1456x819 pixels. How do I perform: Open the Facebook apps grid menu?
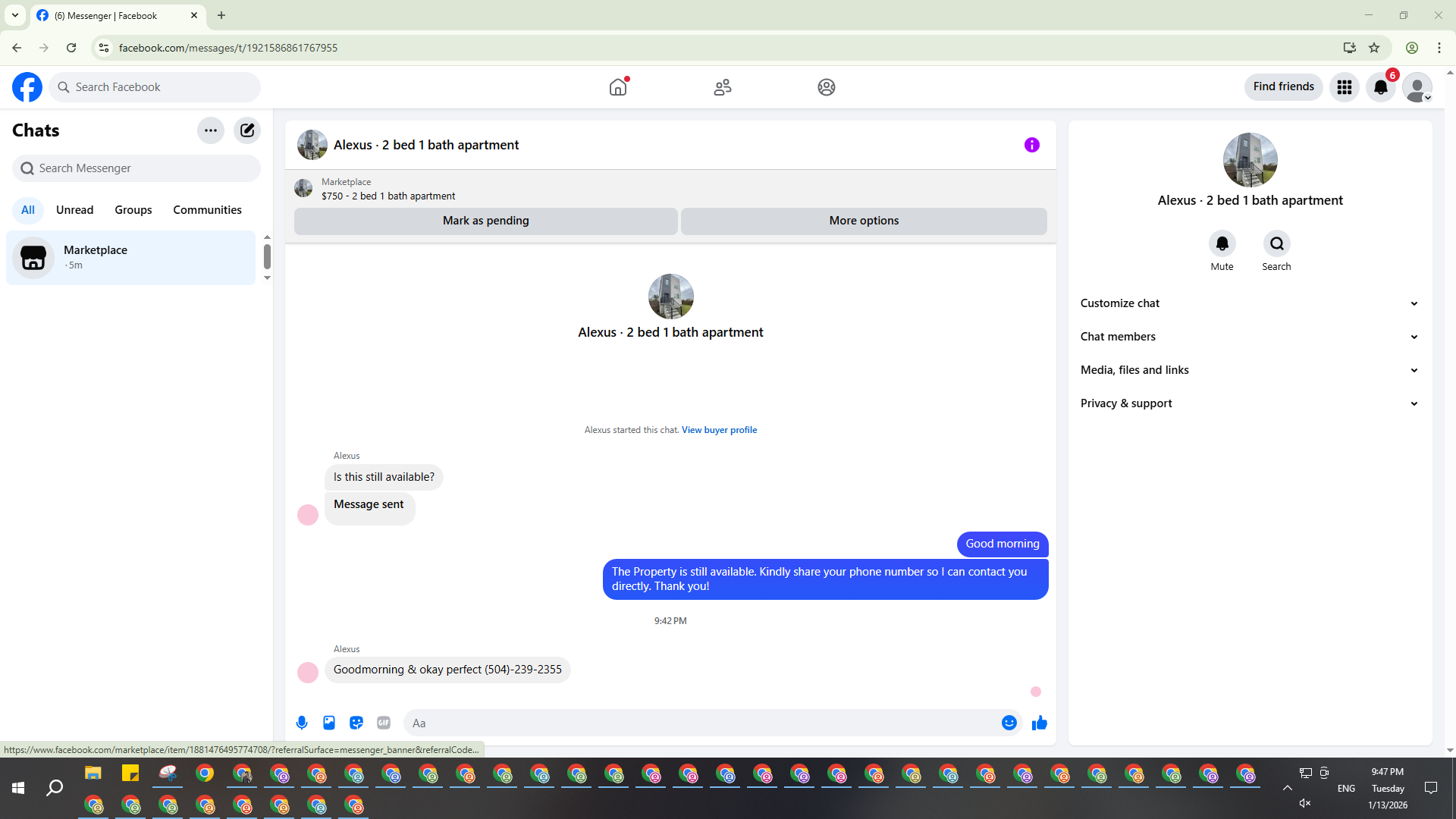coord(1344,87)
